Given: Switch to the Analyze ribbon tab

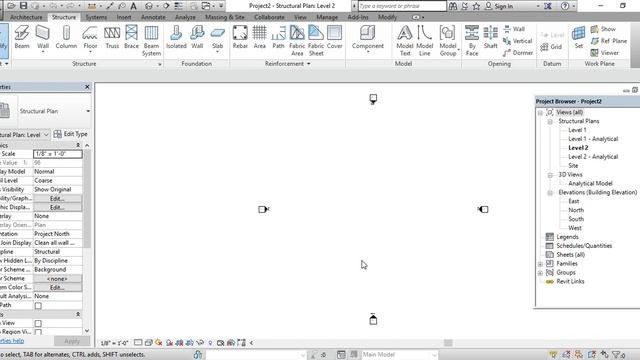Looking at the screenshot, I should tap(185, 17).
